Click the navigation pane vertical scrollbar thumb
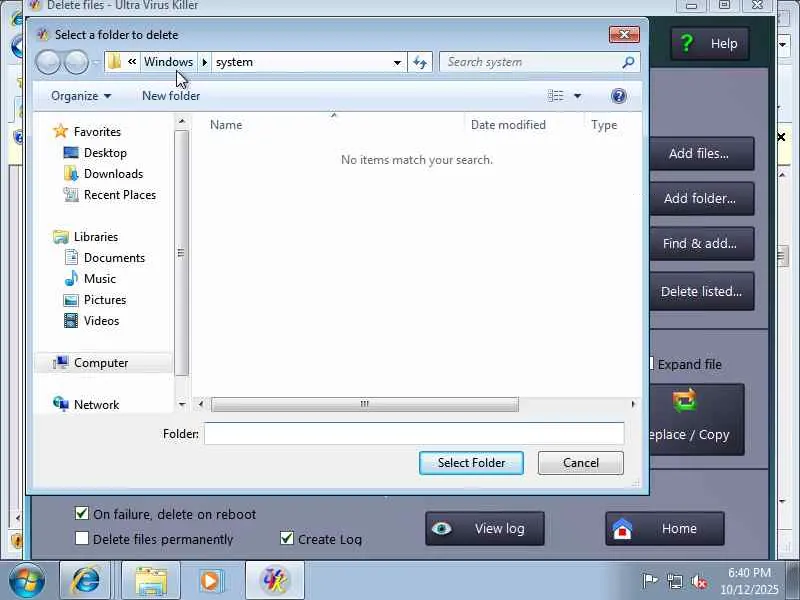Screen dimensions: 800x600 pos(181,253)
